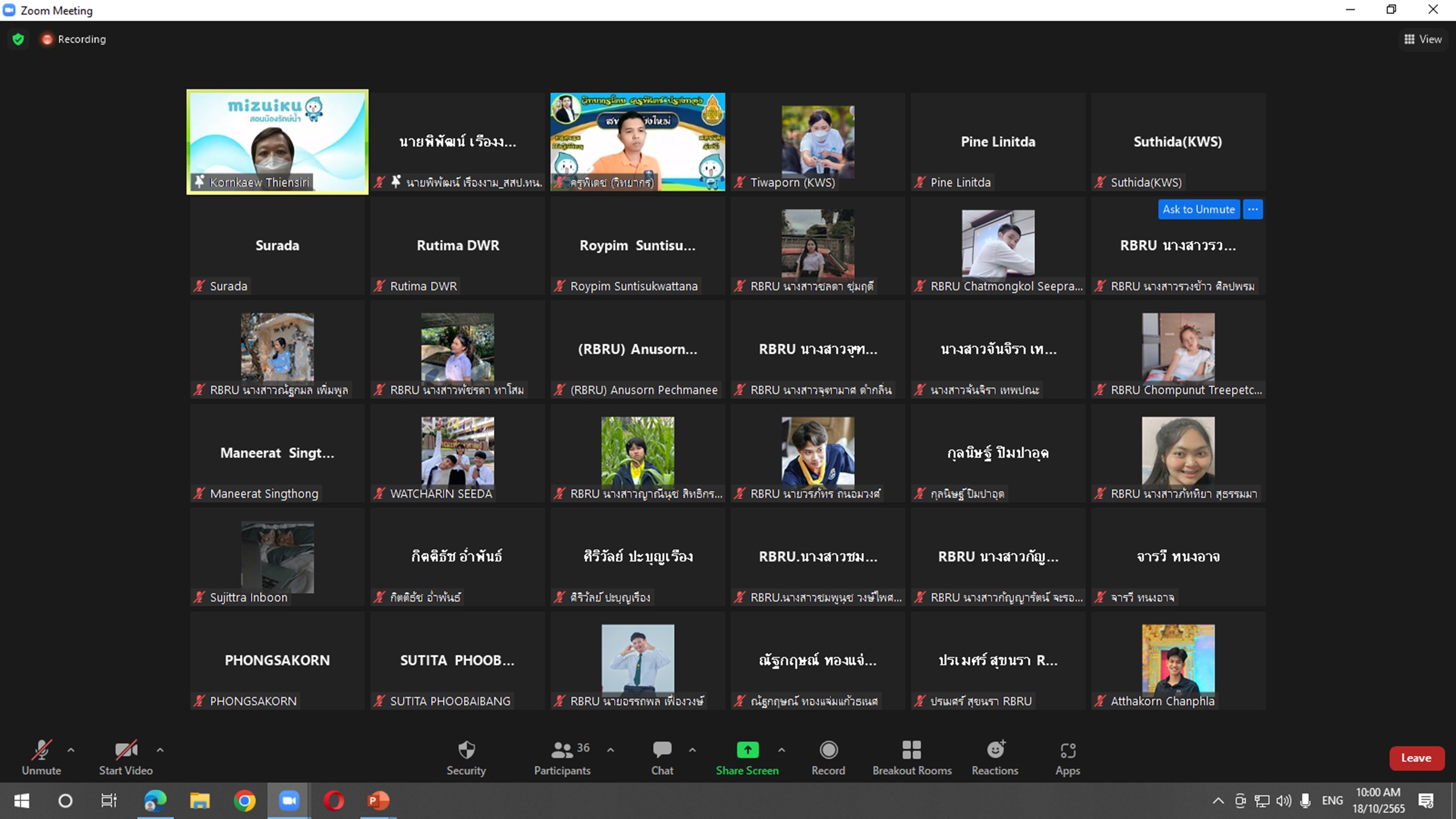The height and width of the screenshot is (819, 1456).
Task: Open PowerPoint from the taskbar
Action: click(x=378, y=801)
